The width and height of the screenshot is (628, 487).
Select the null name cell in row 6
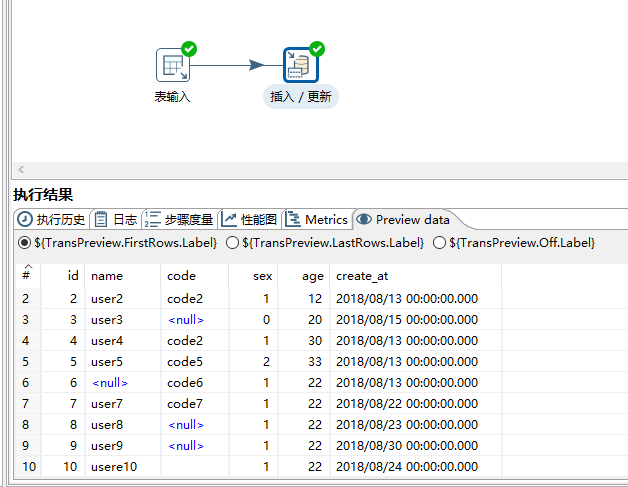123,382
